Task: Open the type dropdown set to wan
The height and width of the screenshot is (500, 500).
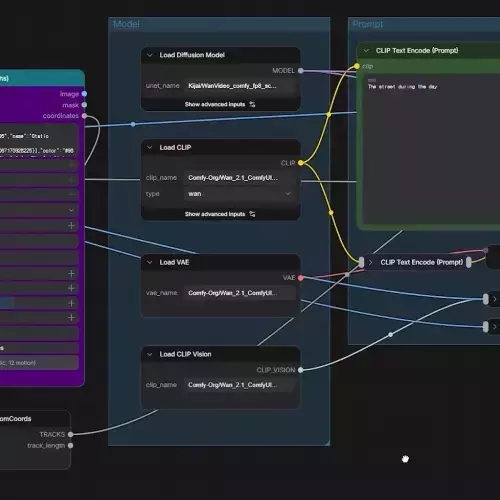Action: (x=239, y=194)
